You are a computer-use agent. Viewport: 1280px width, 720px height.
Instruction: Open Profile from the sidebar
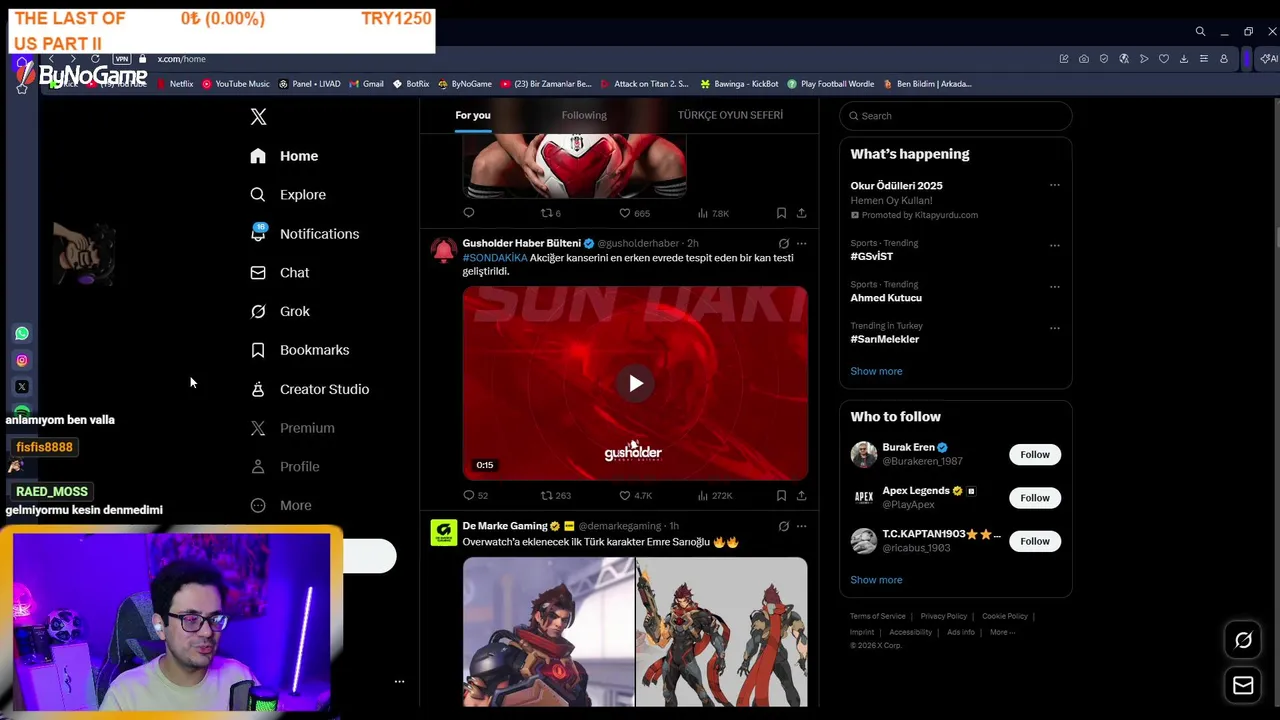point(285,467)
